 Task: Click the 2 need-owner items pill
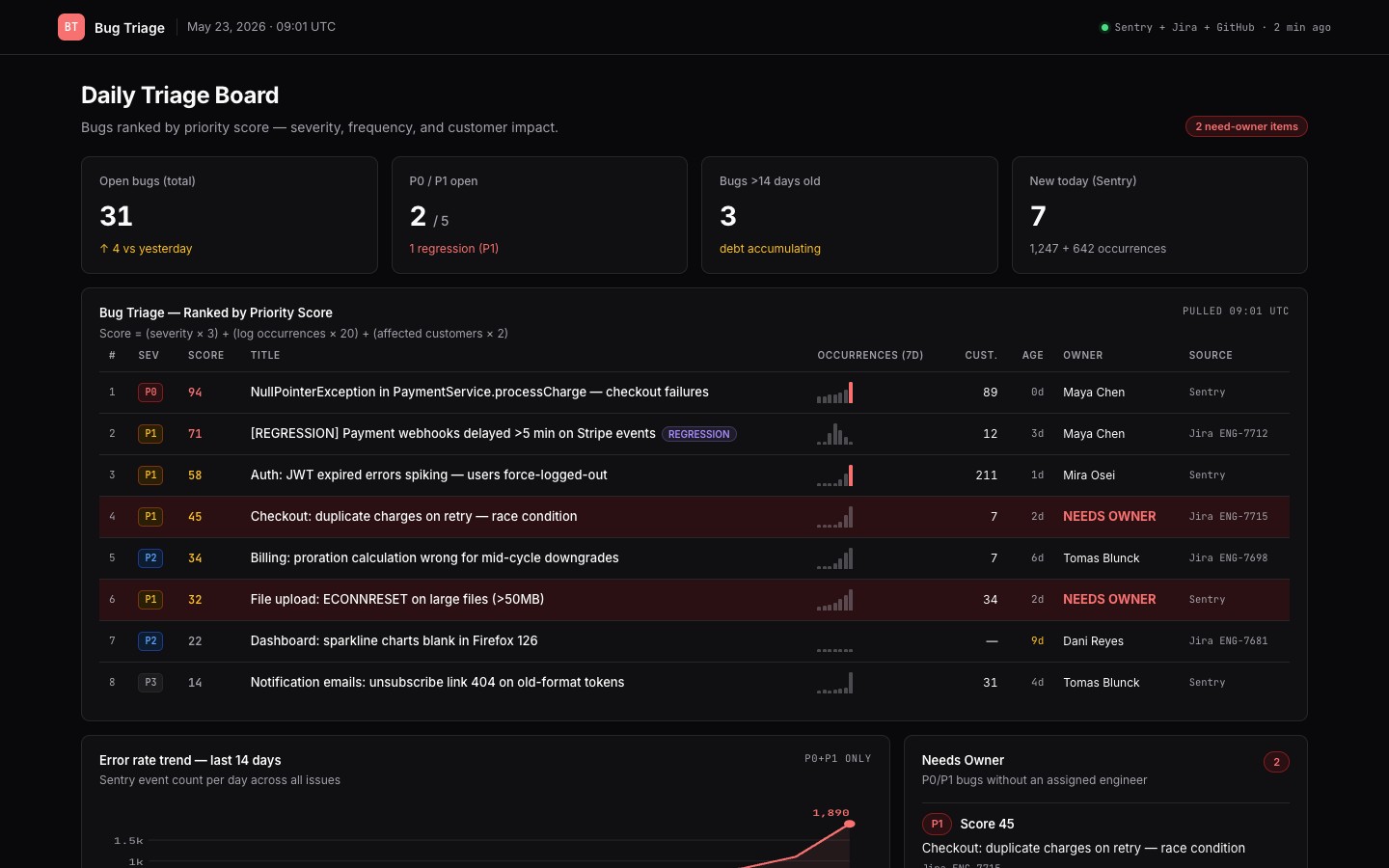coord(1246,126)
